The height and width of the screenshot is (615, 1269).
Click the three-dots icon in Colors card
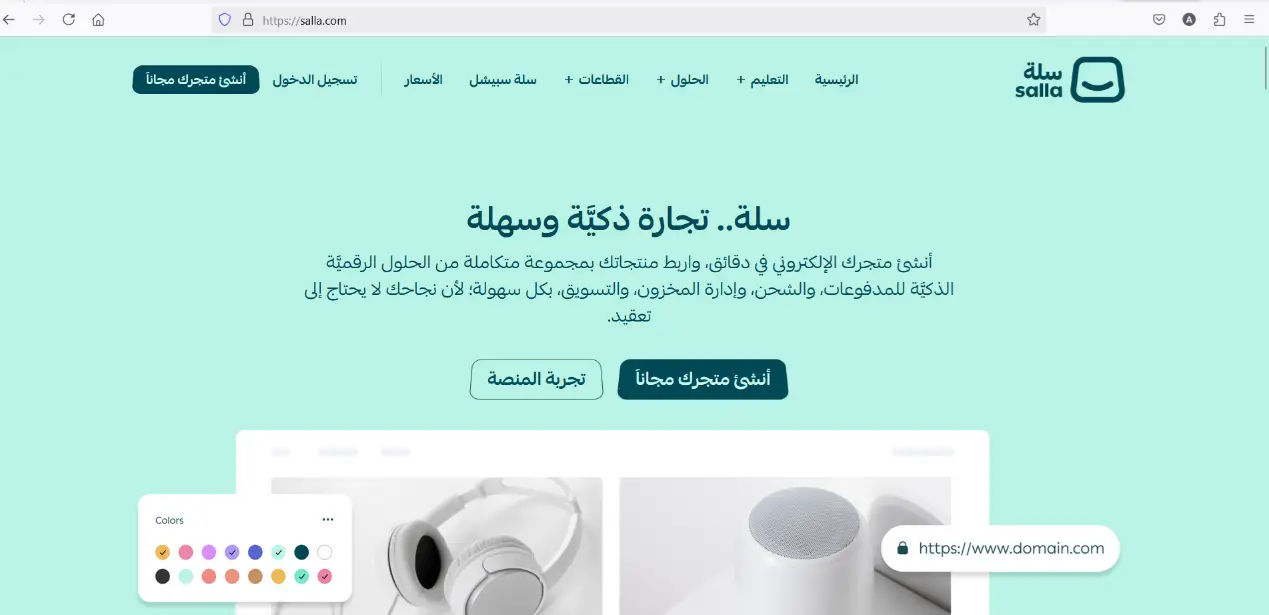328,520
